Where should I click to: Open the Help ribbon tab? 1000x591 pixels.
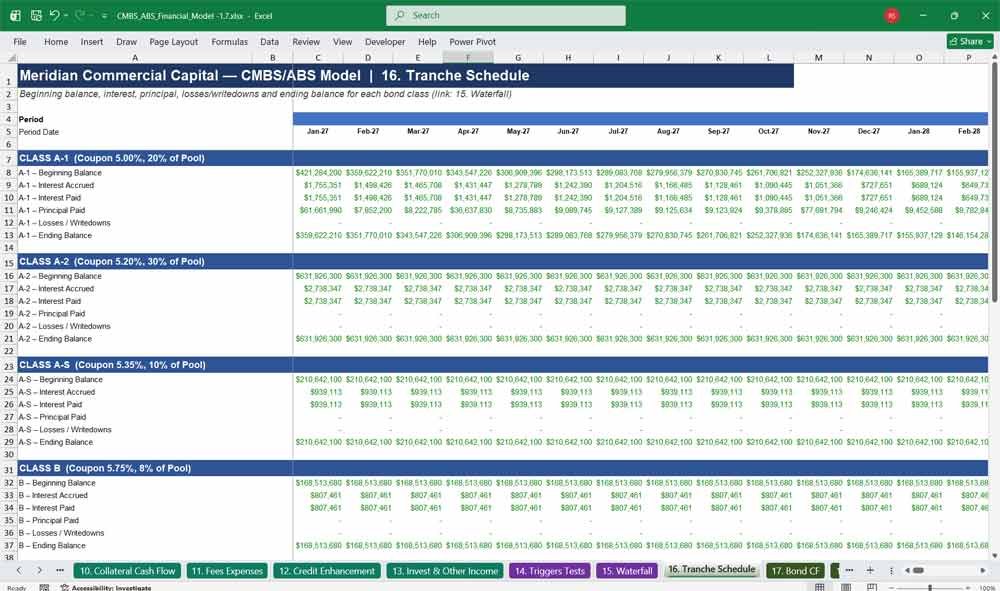click(x=427, y=41)
